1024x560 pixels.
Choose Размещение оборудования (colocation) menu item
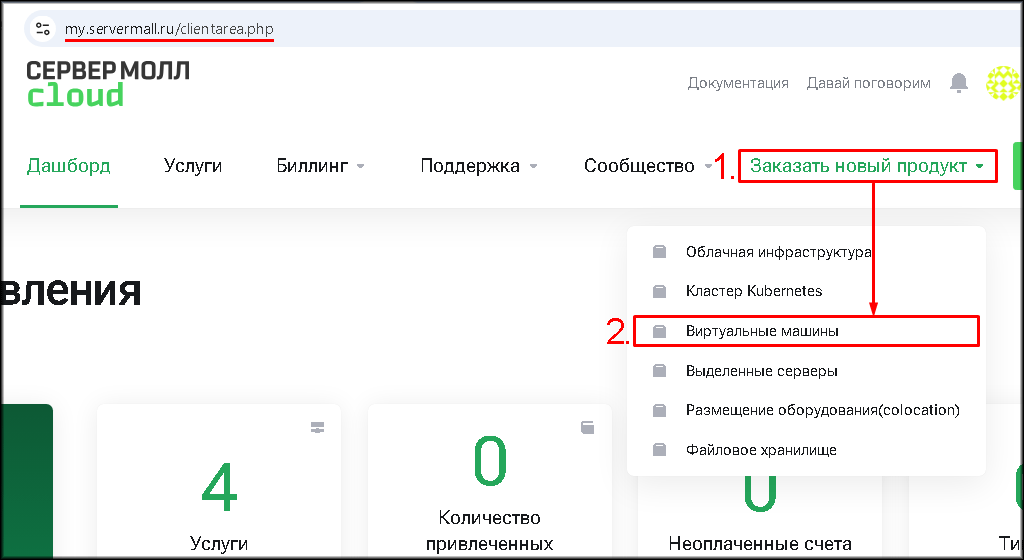[822, 411]
